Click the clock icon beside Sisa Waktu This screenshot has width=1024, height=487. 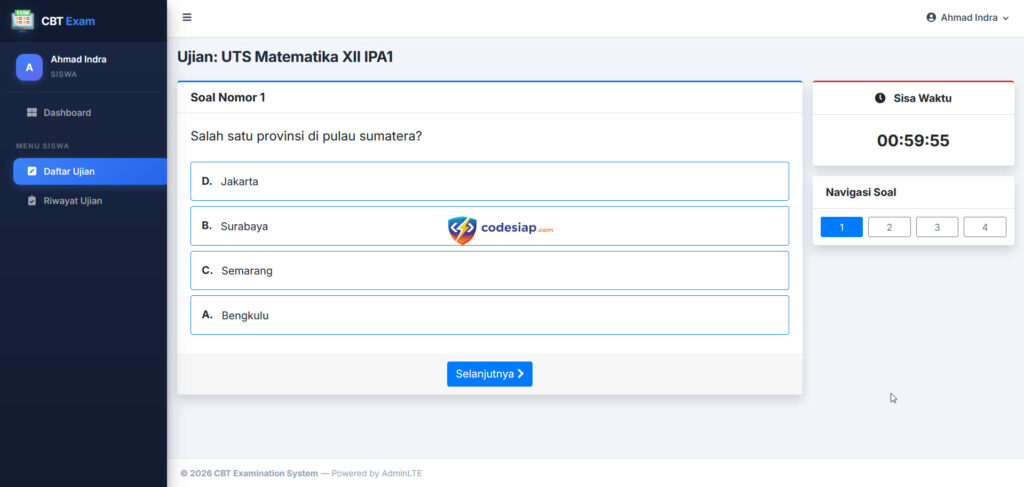pyautogui.click(x=880, y=98)
